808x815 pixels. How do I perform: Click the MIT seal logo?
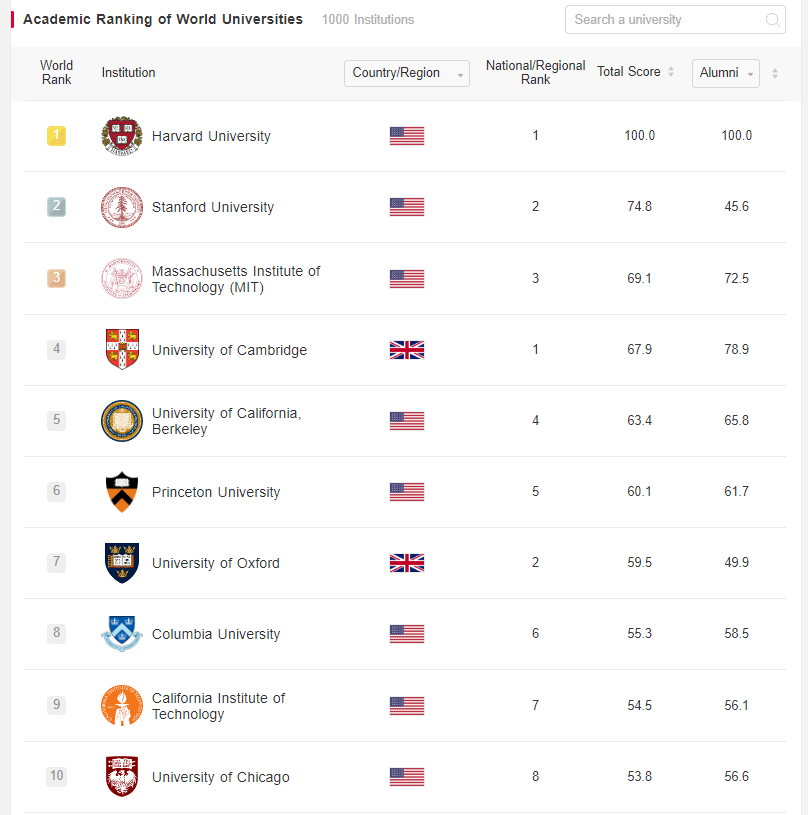click(x=122, y=279)
